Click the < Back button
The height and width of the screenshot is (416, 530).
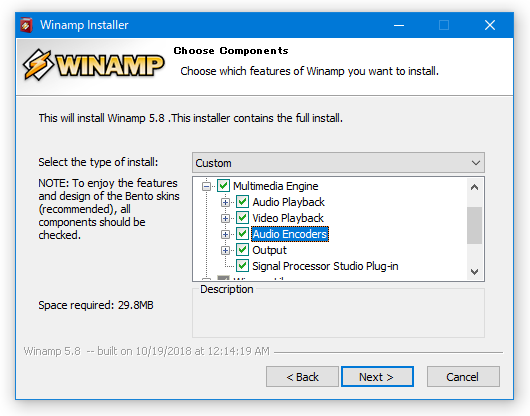[302, 376]
